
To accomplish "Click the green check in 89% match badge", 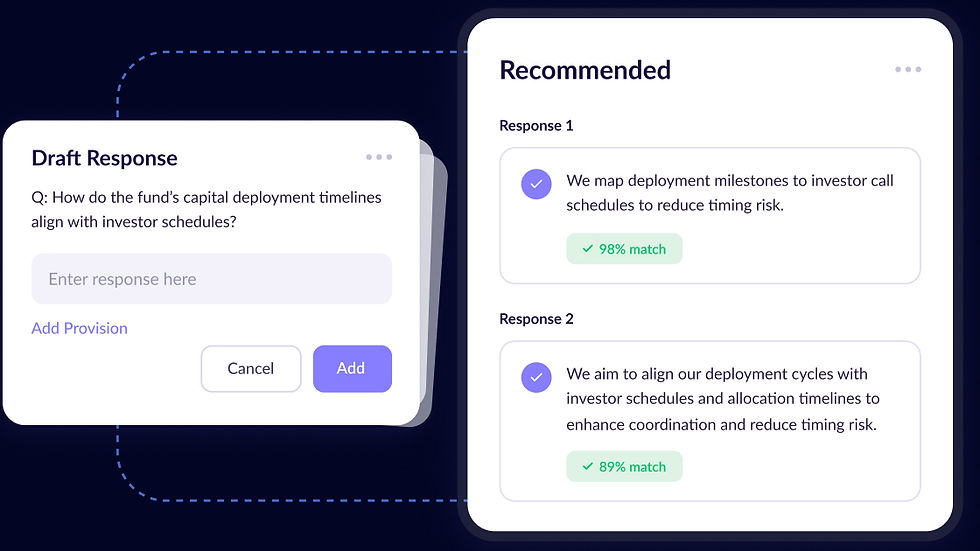I will coord(588,466).
